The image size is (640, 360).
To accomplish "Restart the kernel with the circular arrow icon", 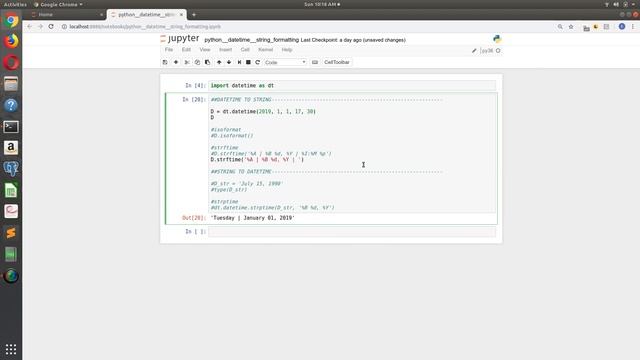I will pos(258,62).
